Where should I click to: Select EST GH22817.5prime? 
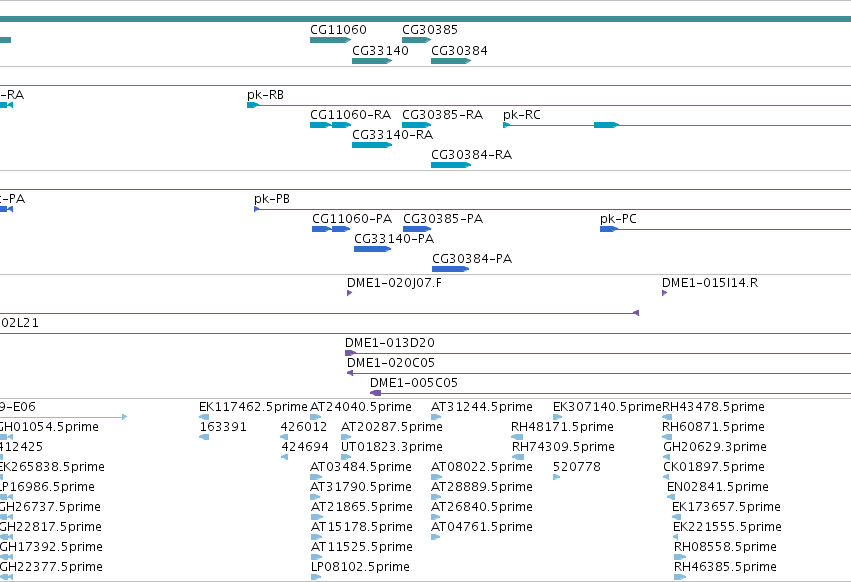tap(6, 538)
